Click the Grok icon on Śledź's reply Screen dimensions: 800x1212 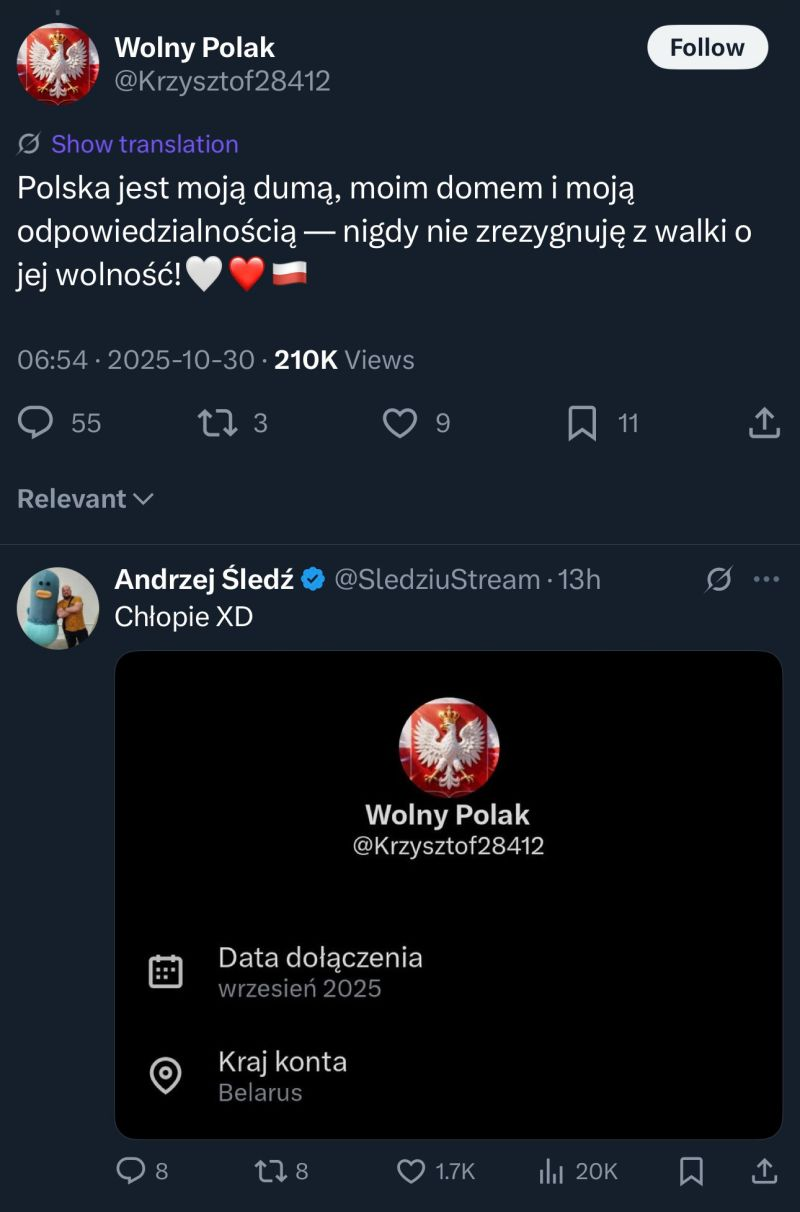(718, 579)
